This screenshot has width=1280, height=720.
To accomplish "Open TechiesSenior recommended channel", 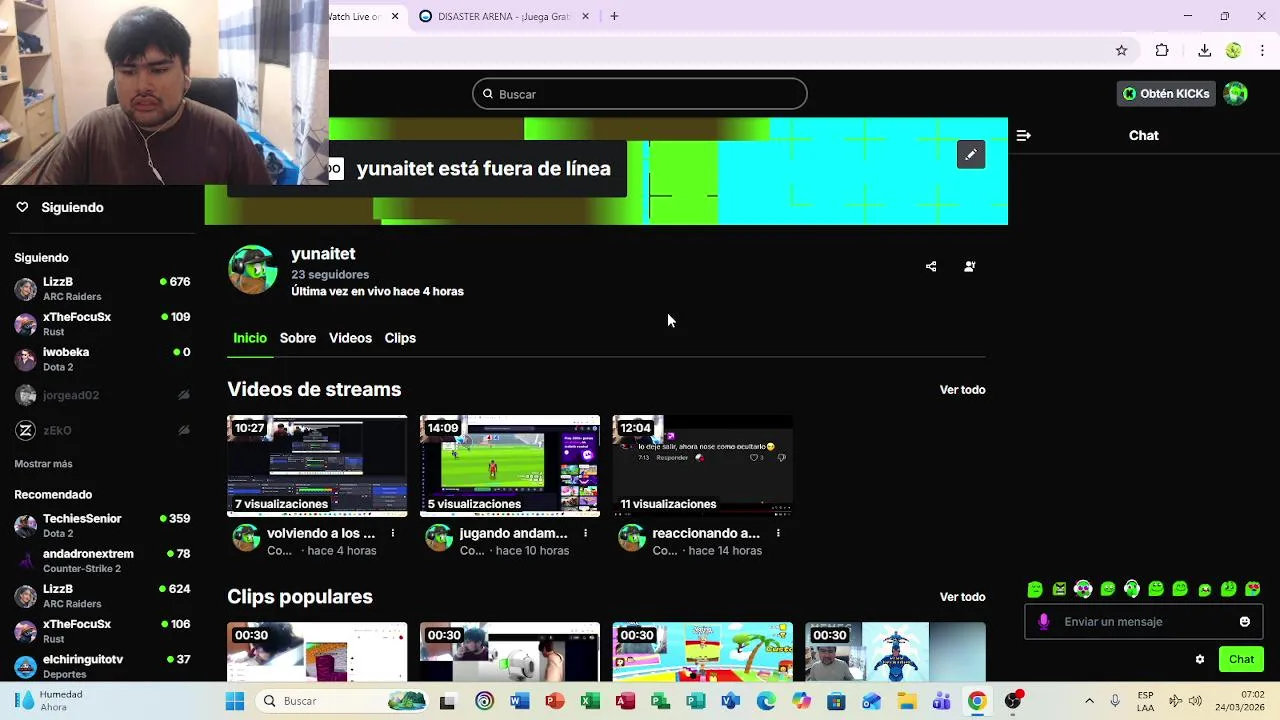I will pos(102,526).
